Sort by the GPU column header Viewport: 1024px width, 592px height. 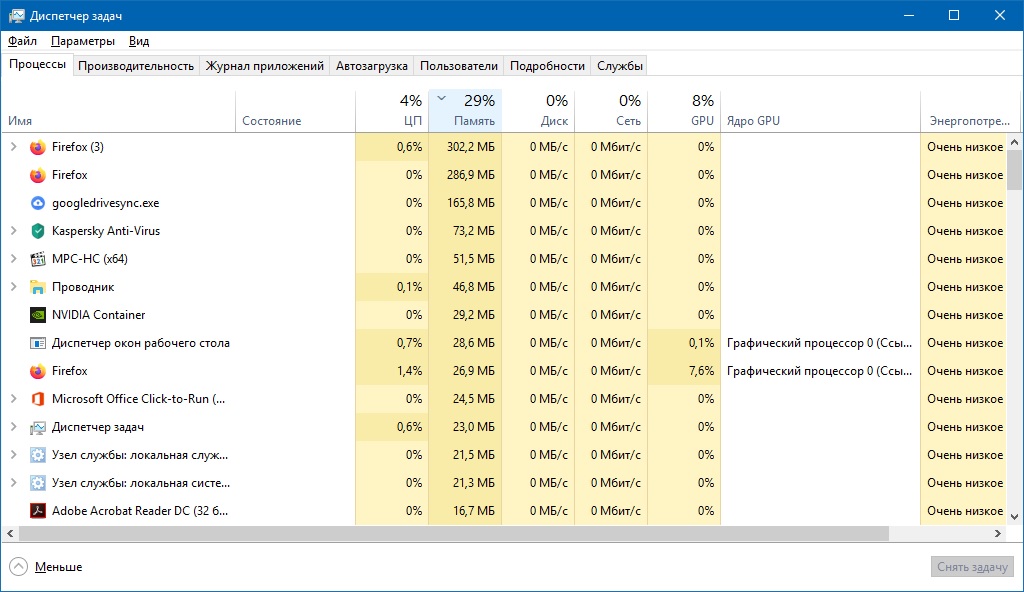point(684,111)
